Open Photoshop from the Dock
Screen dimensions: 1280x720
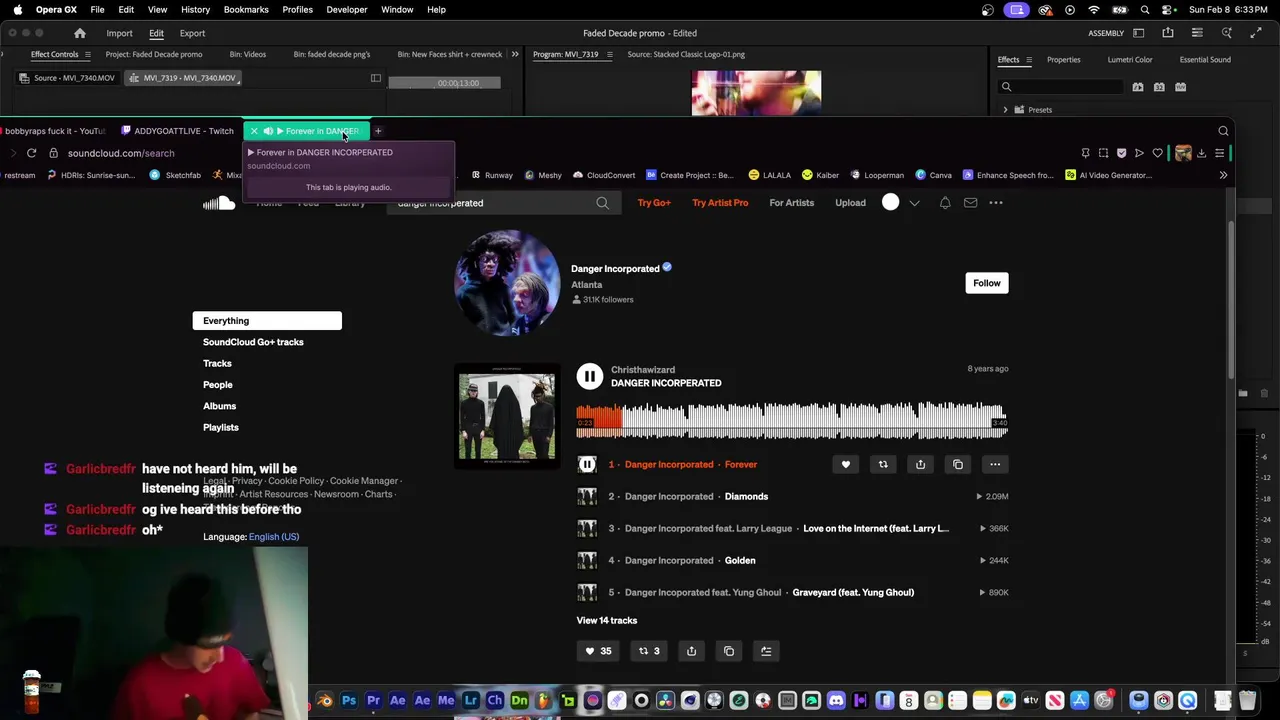[349, 701]
